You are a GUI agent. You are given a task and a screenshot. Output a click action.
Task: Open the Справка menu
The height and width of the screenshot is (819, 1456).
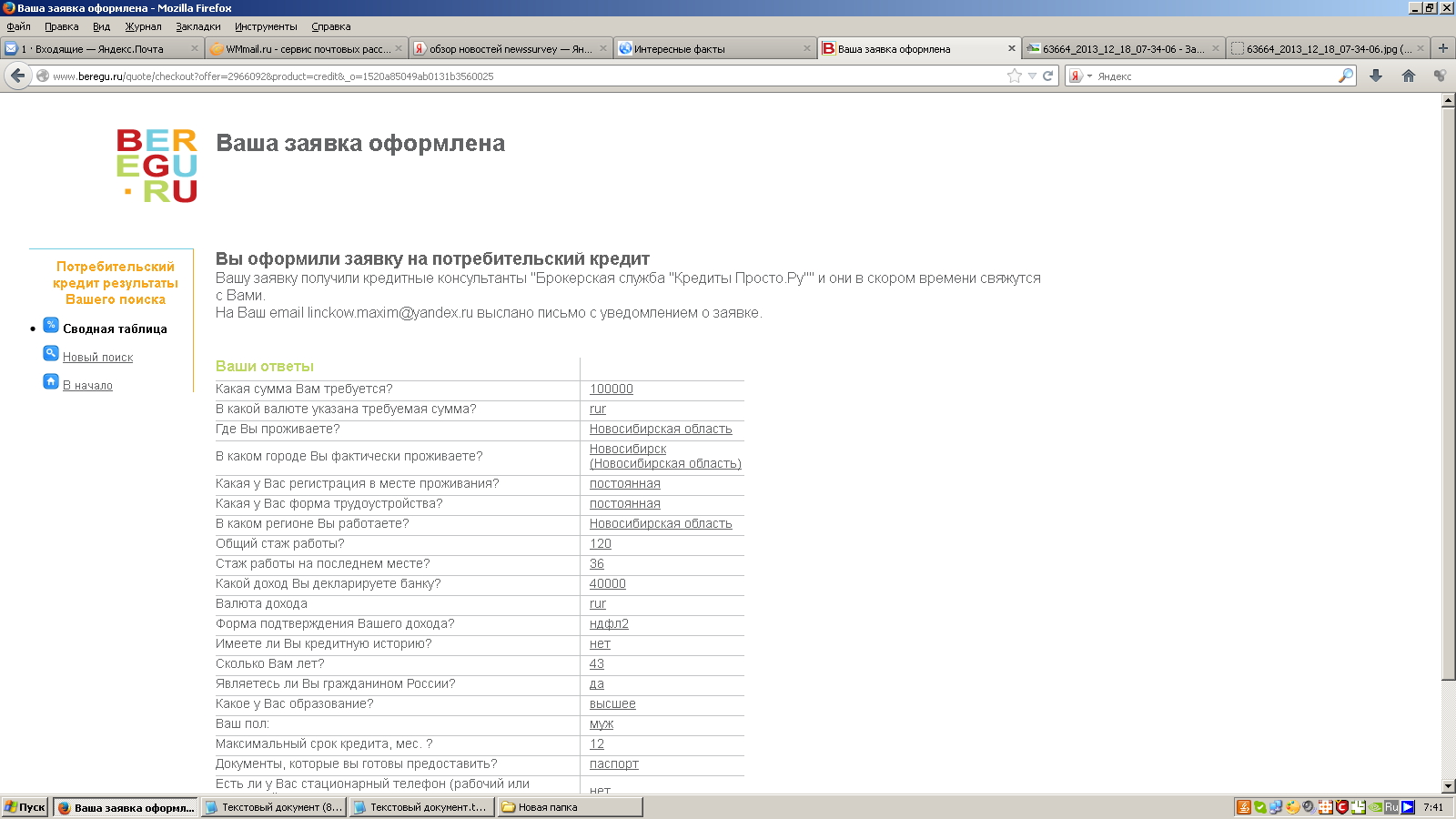pyautogui.click(x=331, y=26)
